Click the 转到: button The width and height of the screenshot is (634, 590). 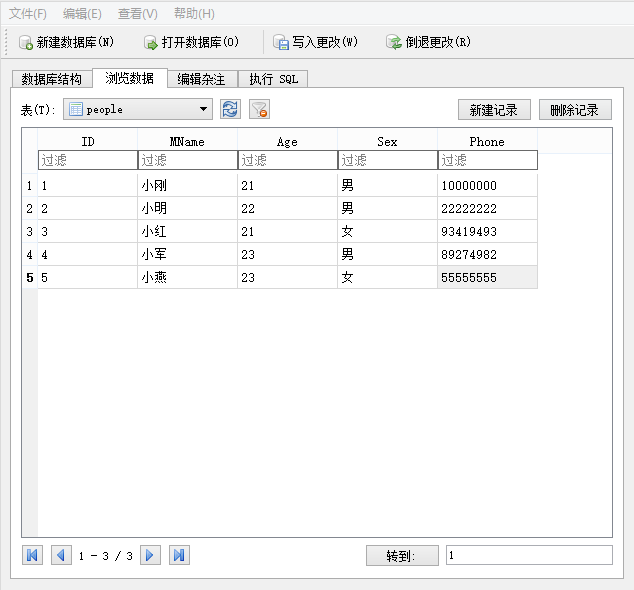click(x=402, y=556)
